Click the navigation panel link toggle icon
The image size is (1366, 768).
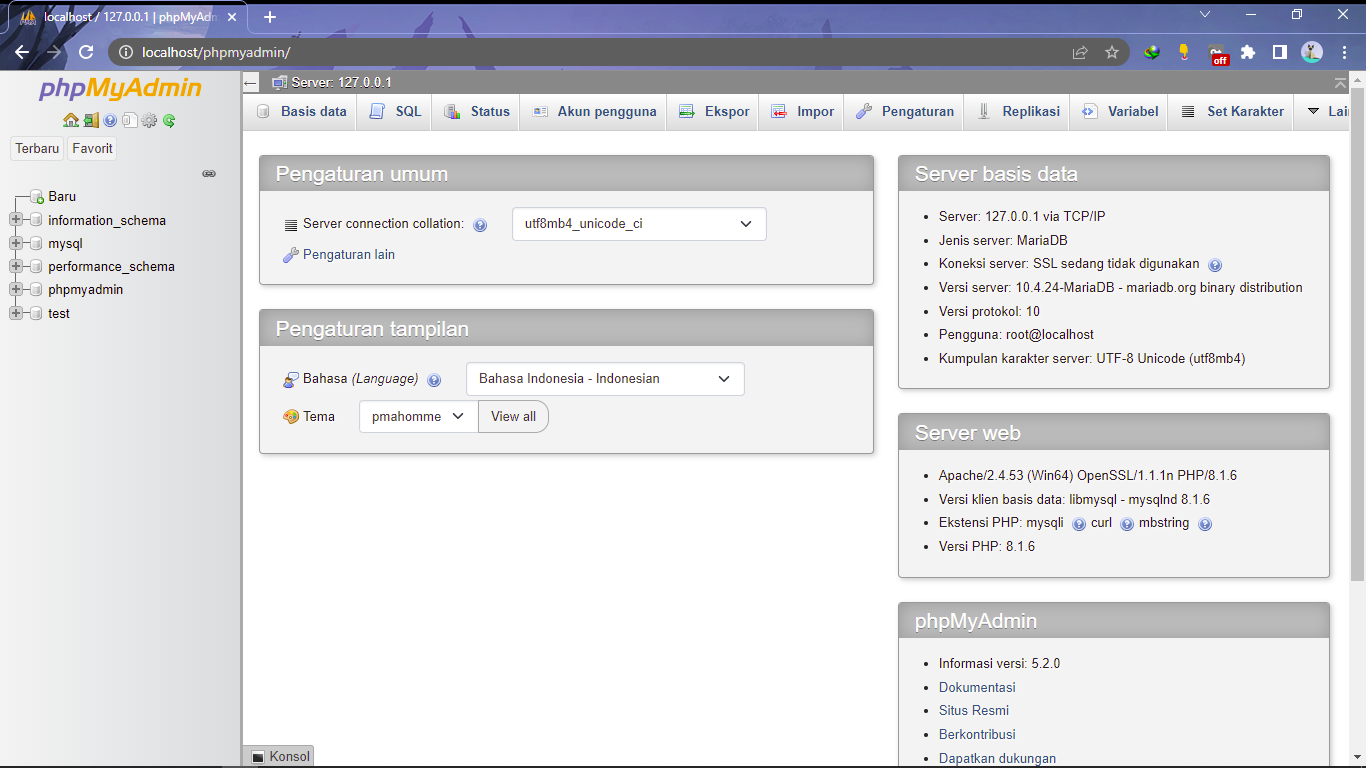tap(209, 173)
